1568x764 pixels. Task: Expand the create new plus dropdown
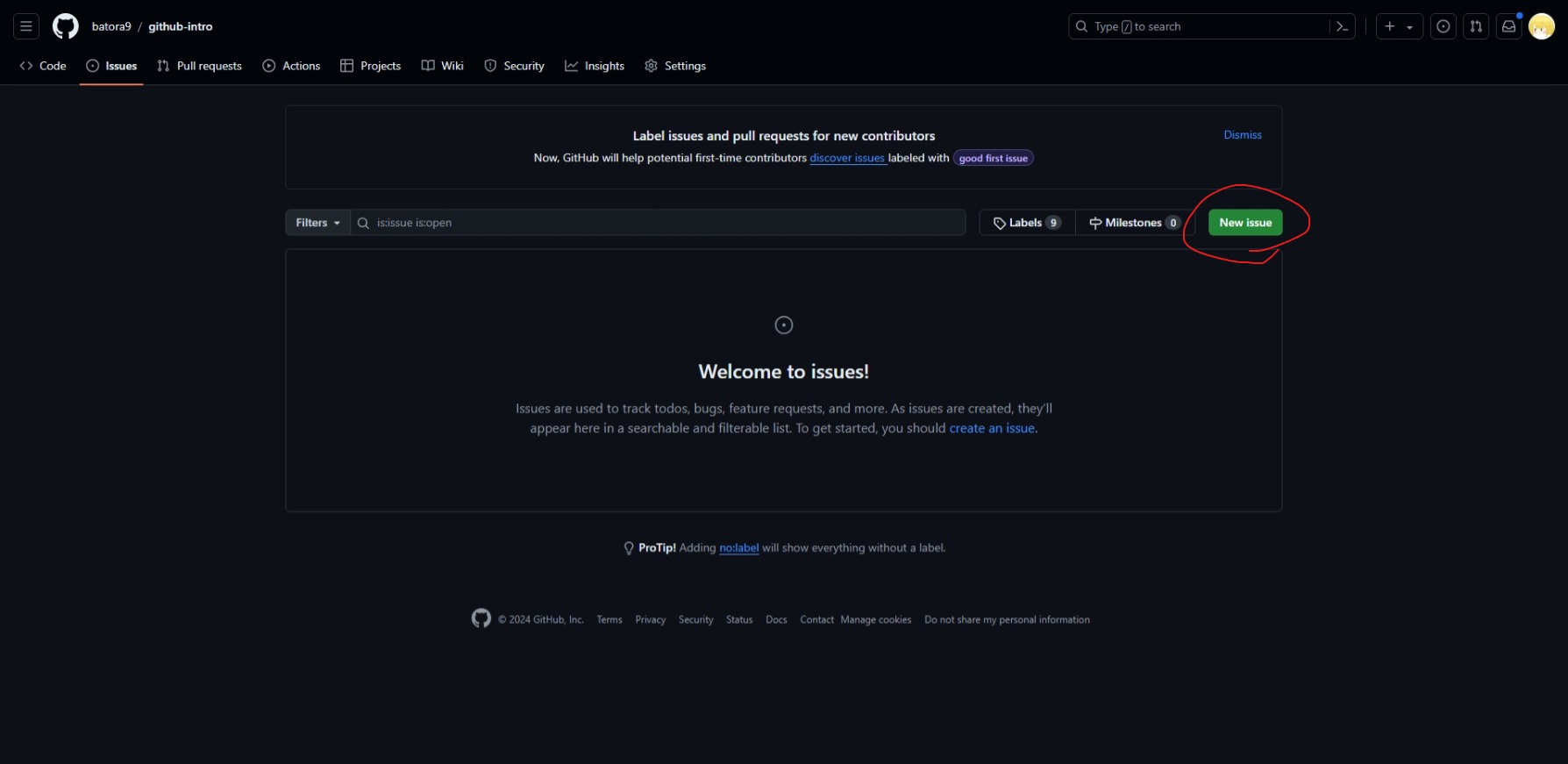[x=1398, y=26]
